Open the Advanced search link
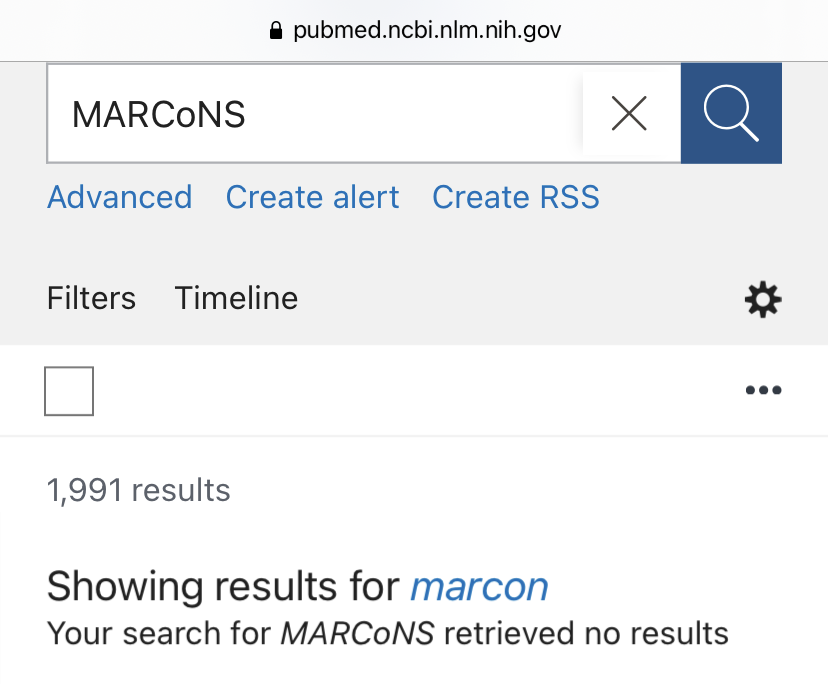The image size is (828, 684). point(119,197)
